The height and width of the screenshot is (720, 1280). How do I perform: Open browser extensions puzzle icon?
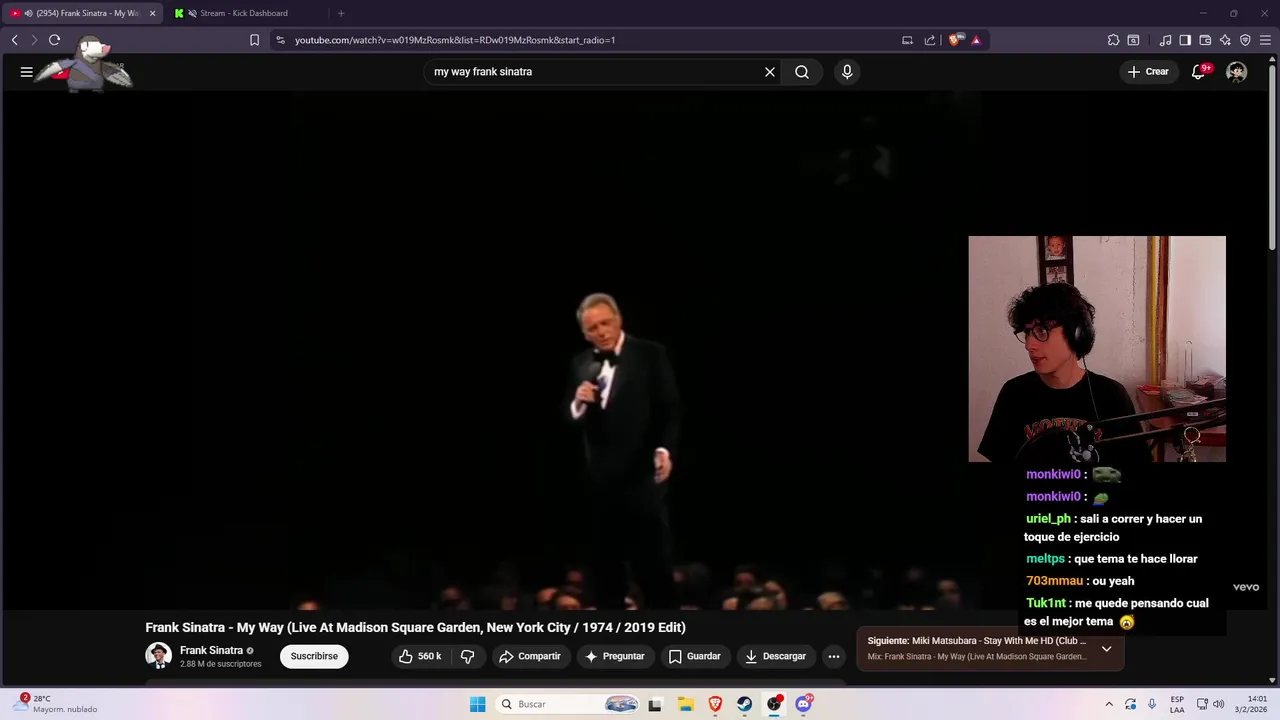[x=1113, y=40]
